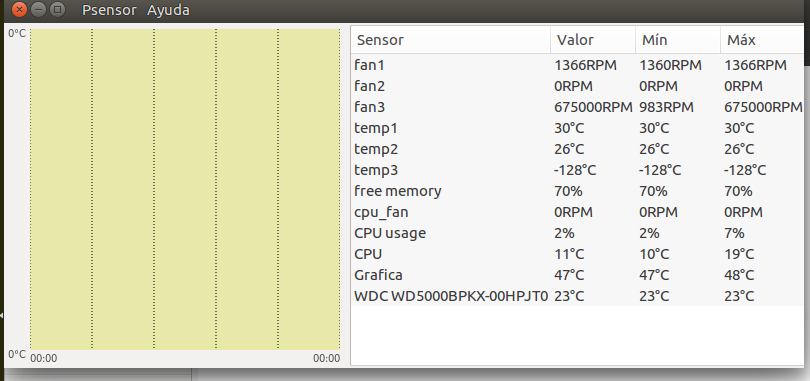
Task: Select the cpu_fan sensor row
Action: click(x=581, y=212)
